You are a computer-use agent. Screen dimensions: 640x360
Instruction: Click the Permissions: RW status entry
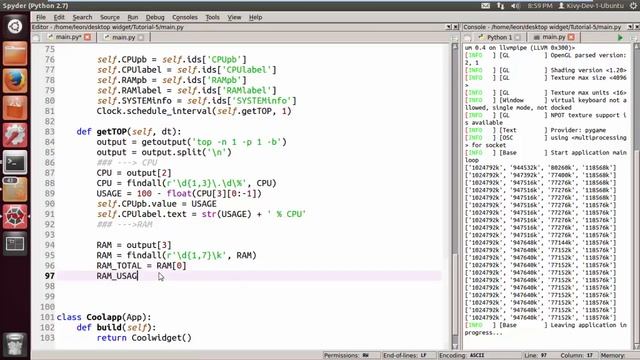point(346,356)
